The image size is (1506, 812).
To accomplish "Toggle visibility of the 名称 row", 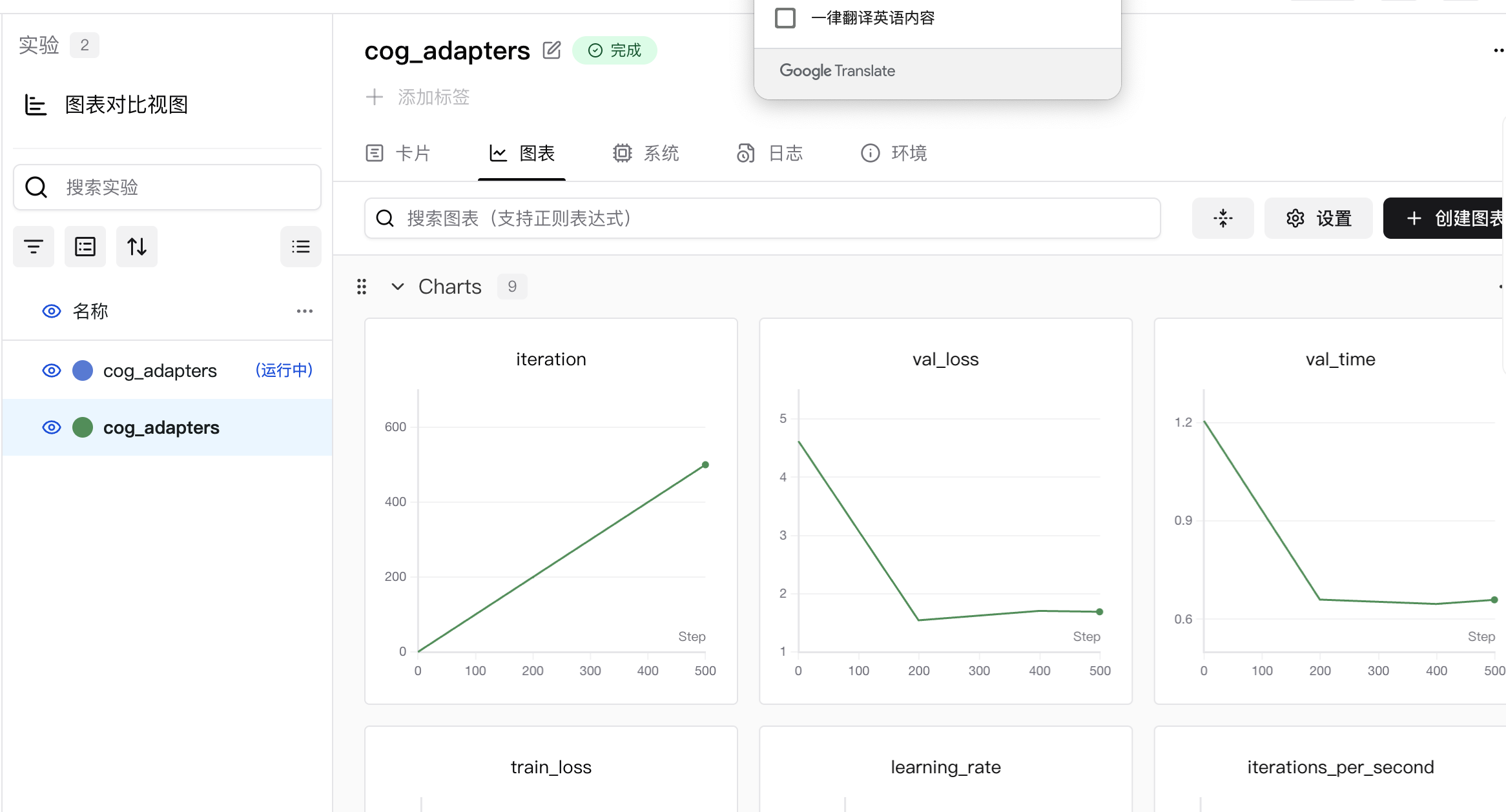I will 51,310.
